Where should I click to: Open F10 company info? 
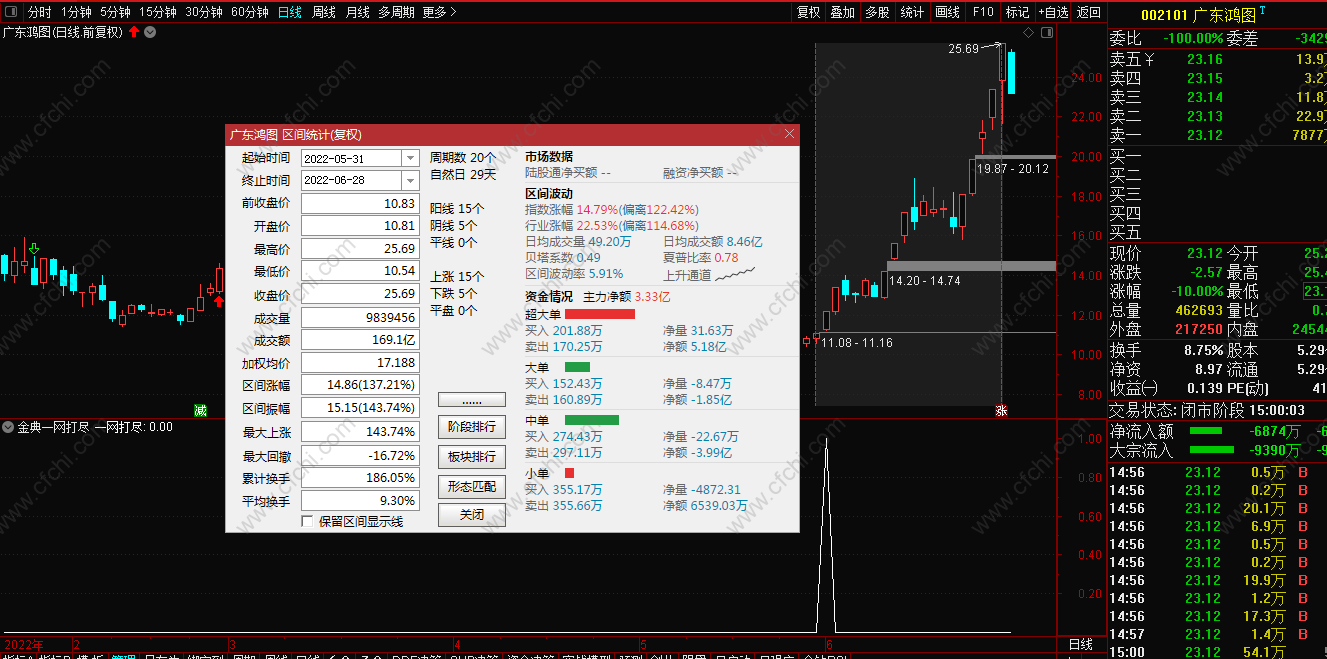(x=982, y=12)
